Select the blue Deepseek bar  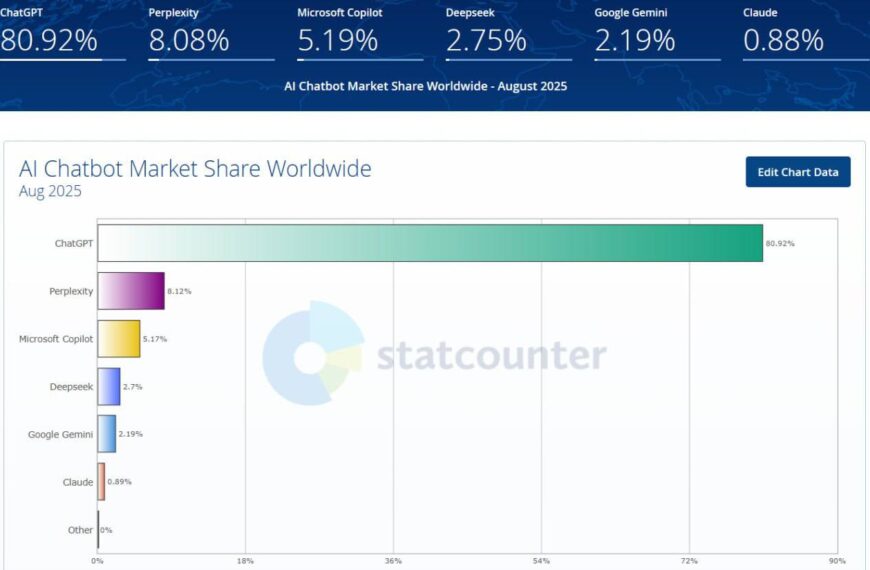109,386
